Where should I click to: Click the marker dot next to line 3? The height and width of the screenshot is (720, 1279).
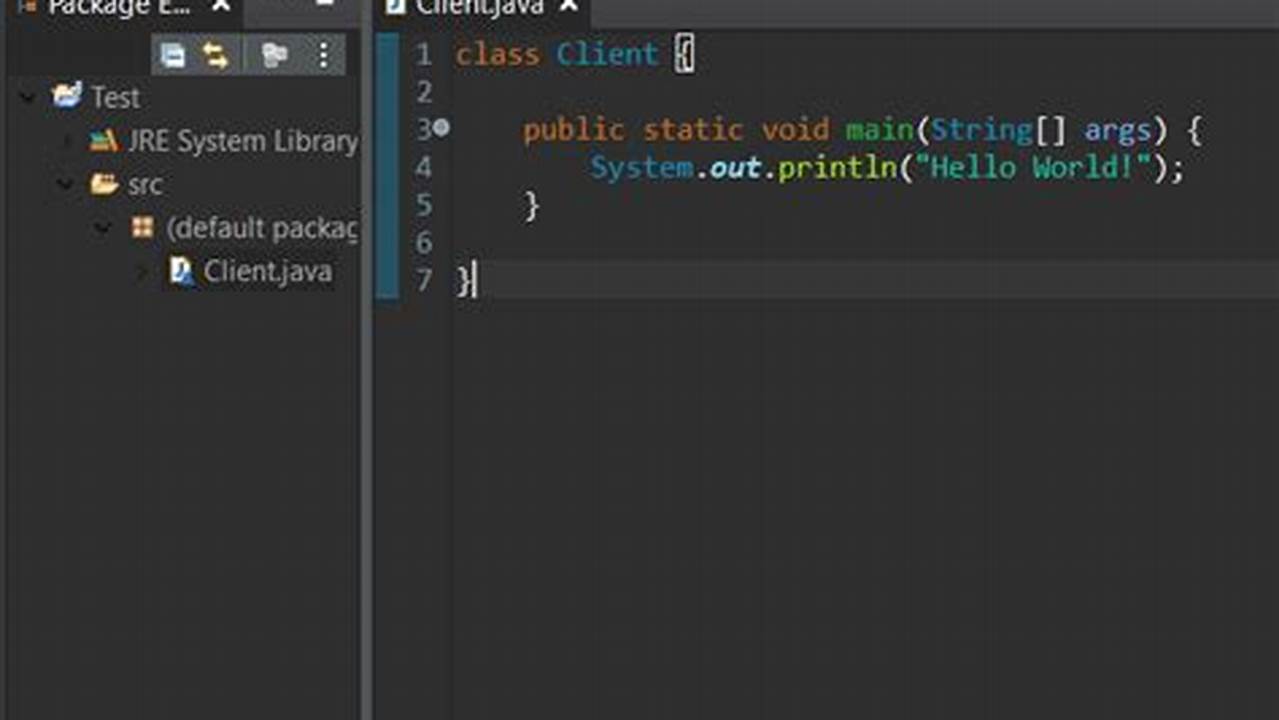click(441, 127)
